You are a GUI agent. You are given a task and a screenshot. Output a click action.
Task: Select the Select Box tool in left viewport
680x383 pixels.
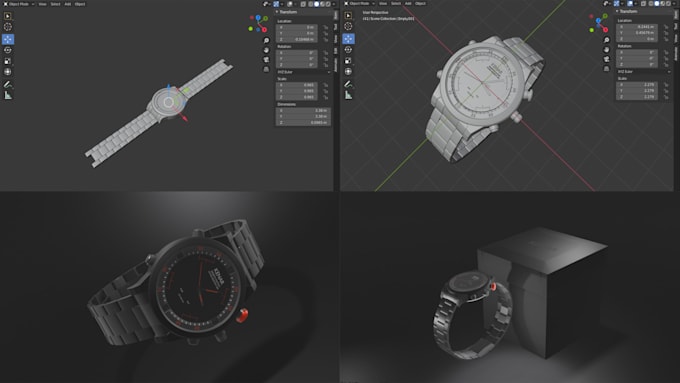point(8,16)
